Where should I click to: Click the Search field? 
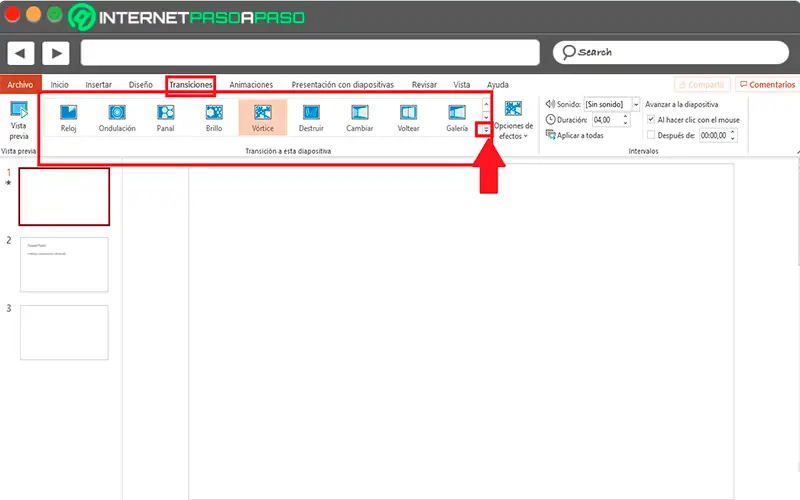click(x=671, y=53)
